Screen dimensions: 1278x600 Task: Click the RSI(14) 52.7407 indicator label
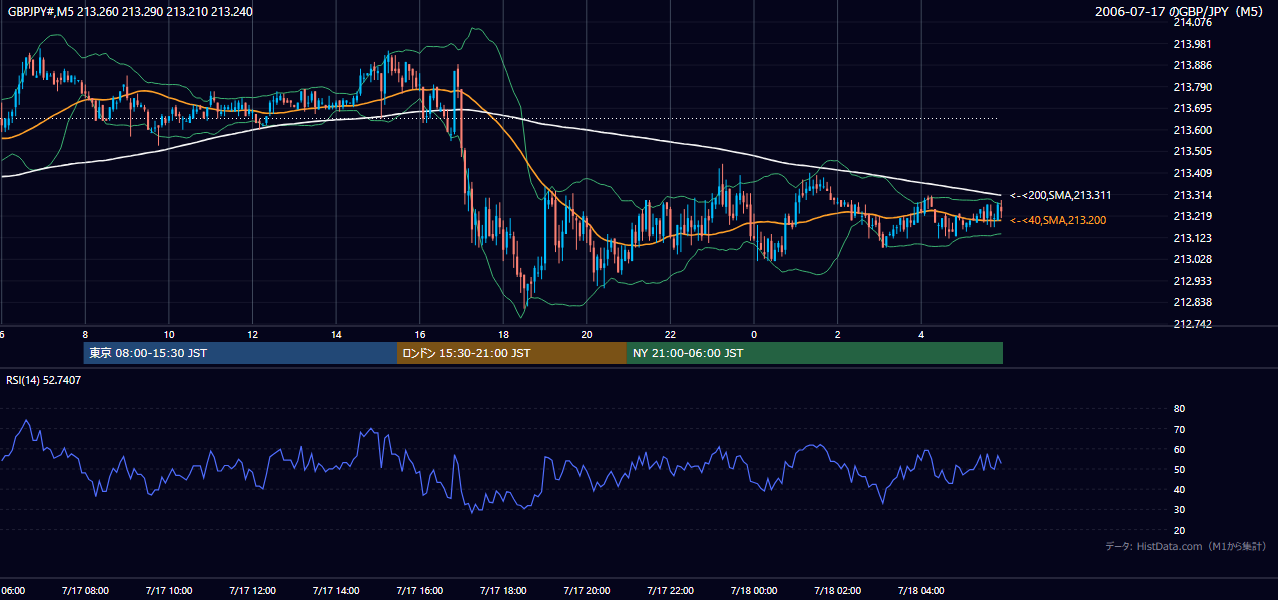44,380
